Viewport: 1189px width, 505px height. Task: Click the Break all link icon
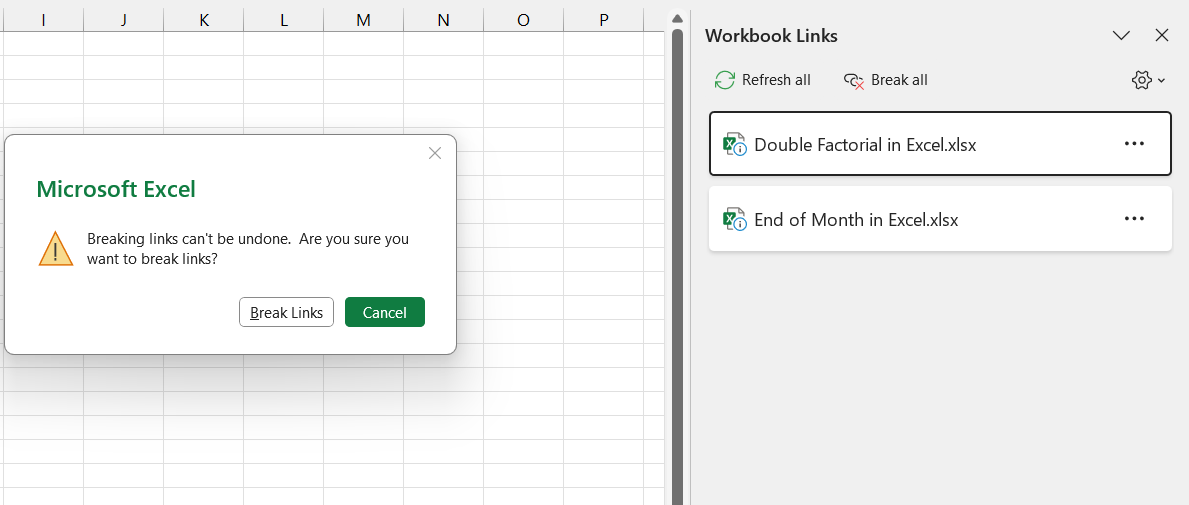click(x=855, y=81)
